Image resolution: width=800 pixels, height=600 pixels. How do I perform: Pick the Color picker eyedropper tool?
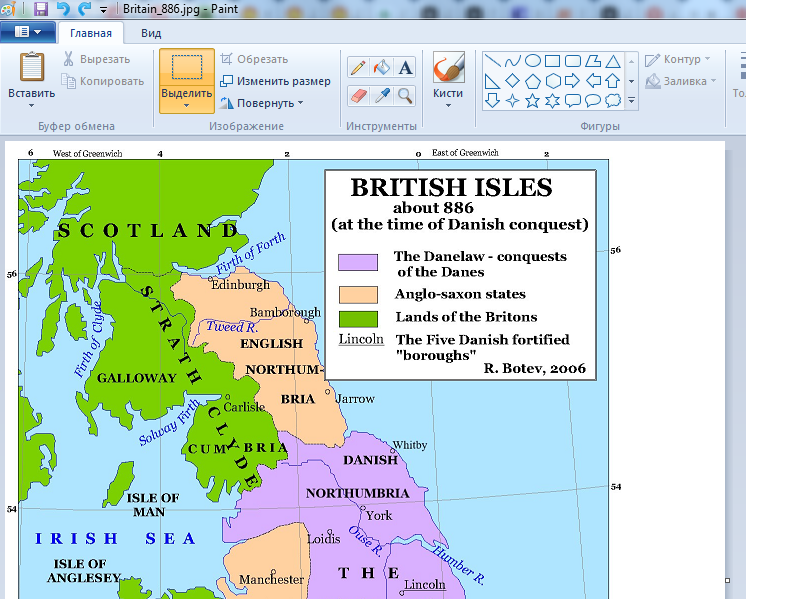pos(382,95)
